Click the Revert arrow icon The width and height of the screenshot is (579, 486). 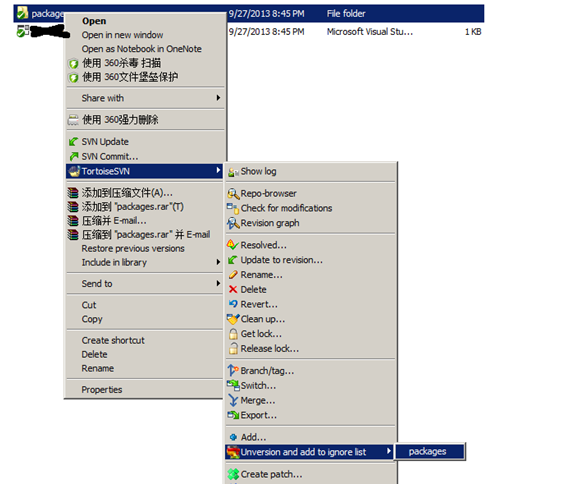(x=233, y=304)
